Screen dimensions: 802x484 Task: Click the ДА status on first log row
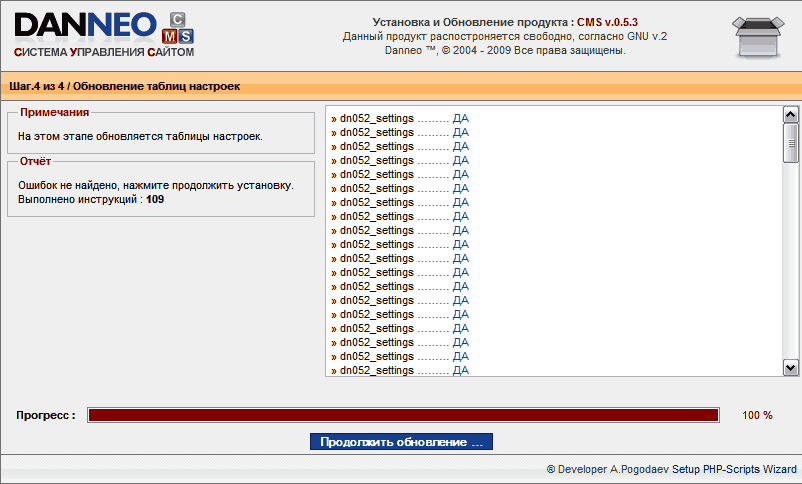click(x=460, y=118)
